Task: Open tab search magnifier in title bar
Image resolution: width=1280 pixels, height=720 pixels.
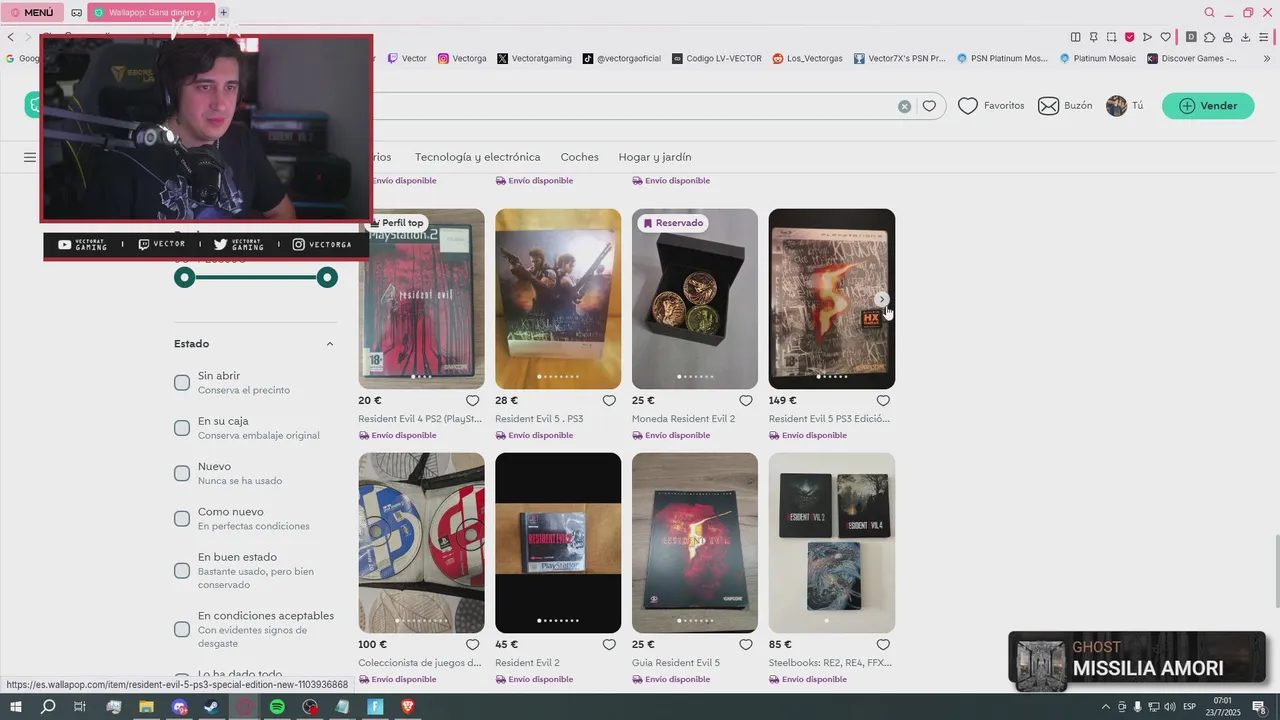Action: 1210,12
